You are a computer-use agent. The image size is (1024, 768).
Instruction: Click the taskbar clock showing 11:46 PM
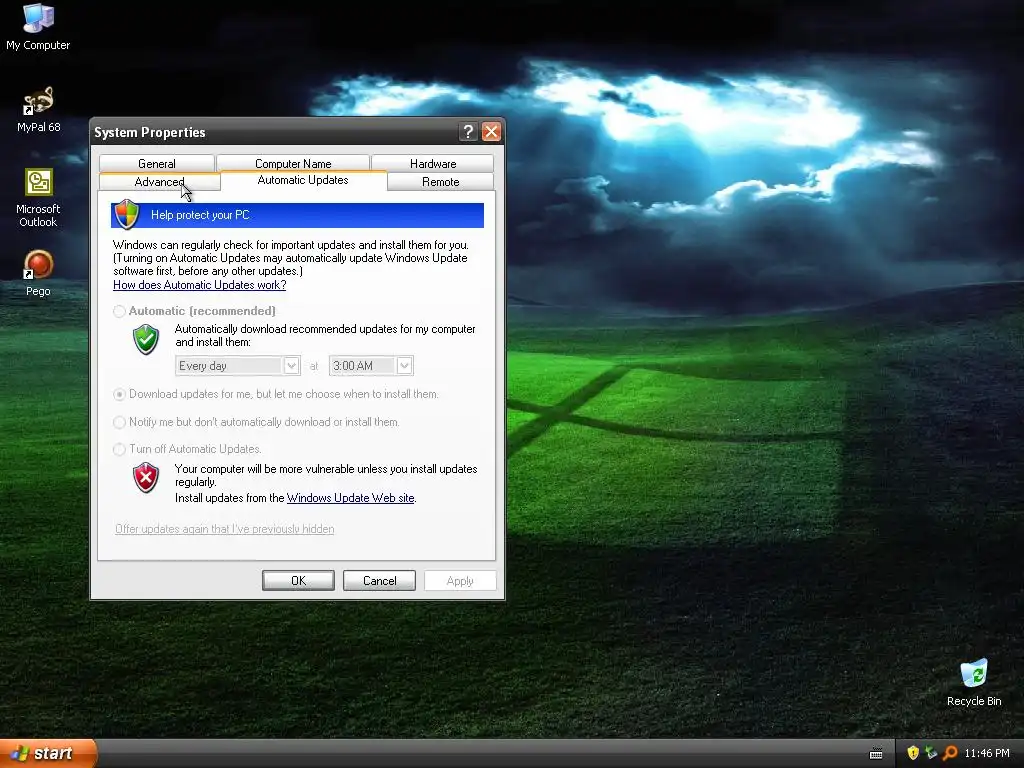pyautogui.click(x=987, y=753)
